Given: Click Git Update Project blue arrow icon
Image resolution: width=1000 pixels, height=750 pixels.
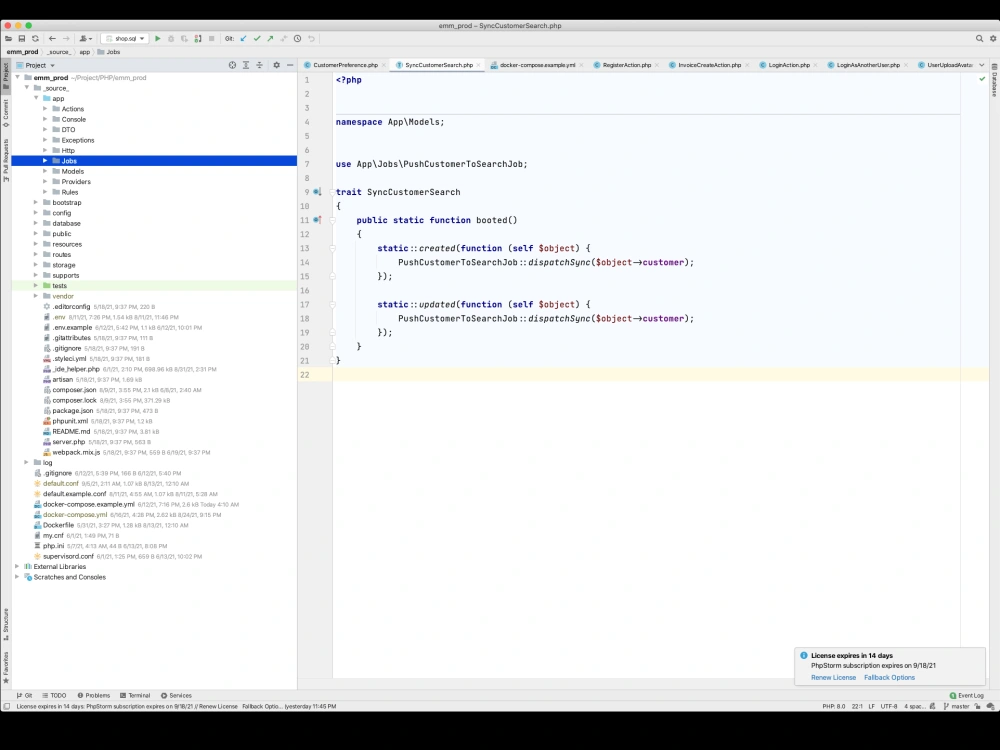Looking at the screenshot, I should pos(244,39).
